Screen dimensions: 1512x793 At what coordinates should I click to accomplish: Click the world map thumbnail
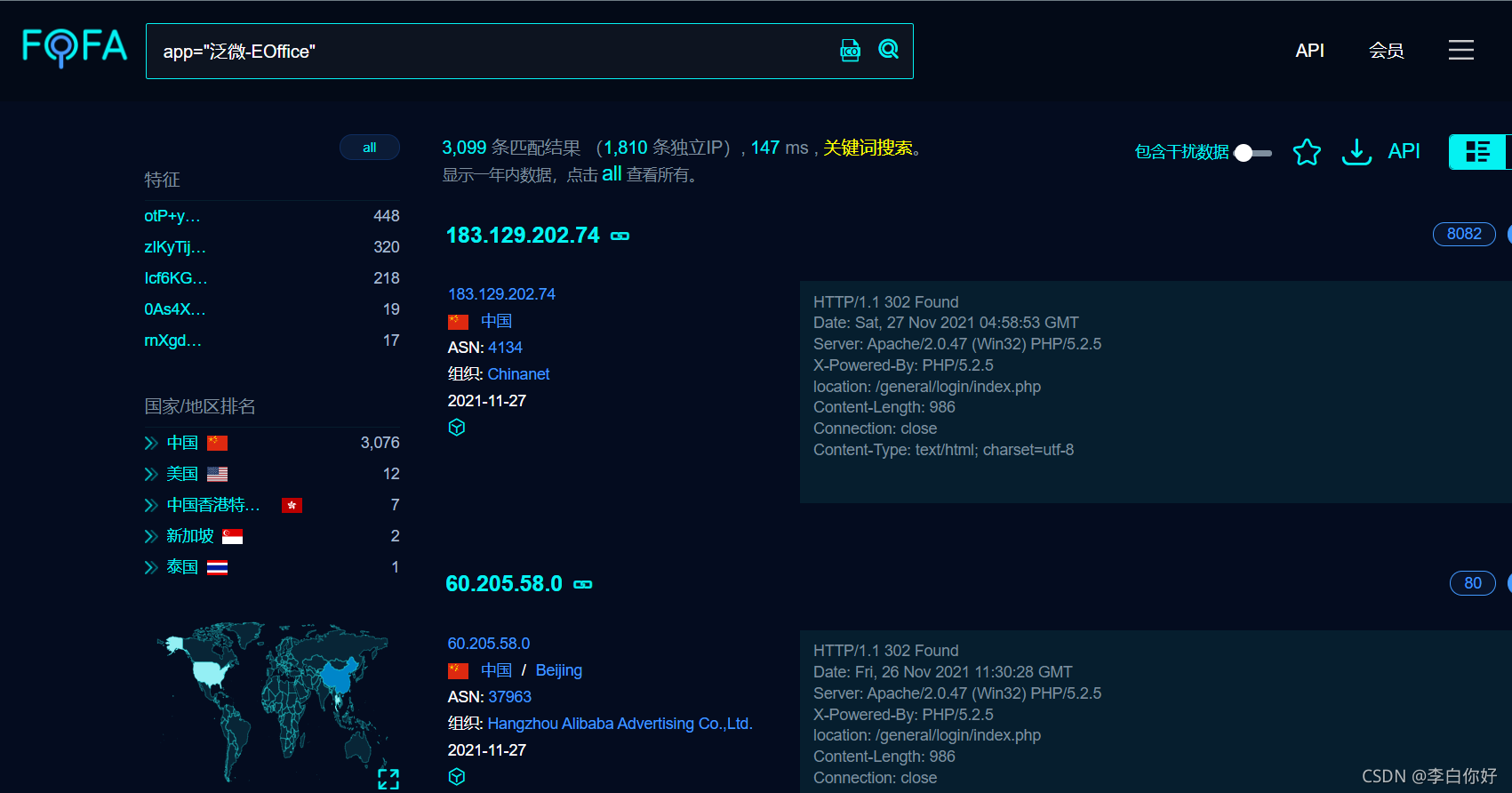(272, 702)
